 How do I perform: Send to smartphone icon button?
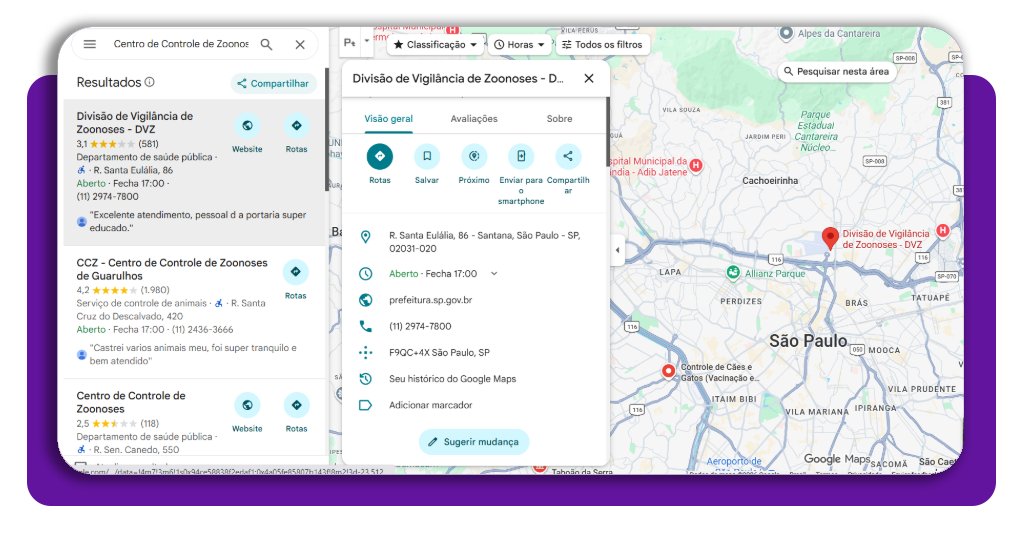[x=521, y=157]
